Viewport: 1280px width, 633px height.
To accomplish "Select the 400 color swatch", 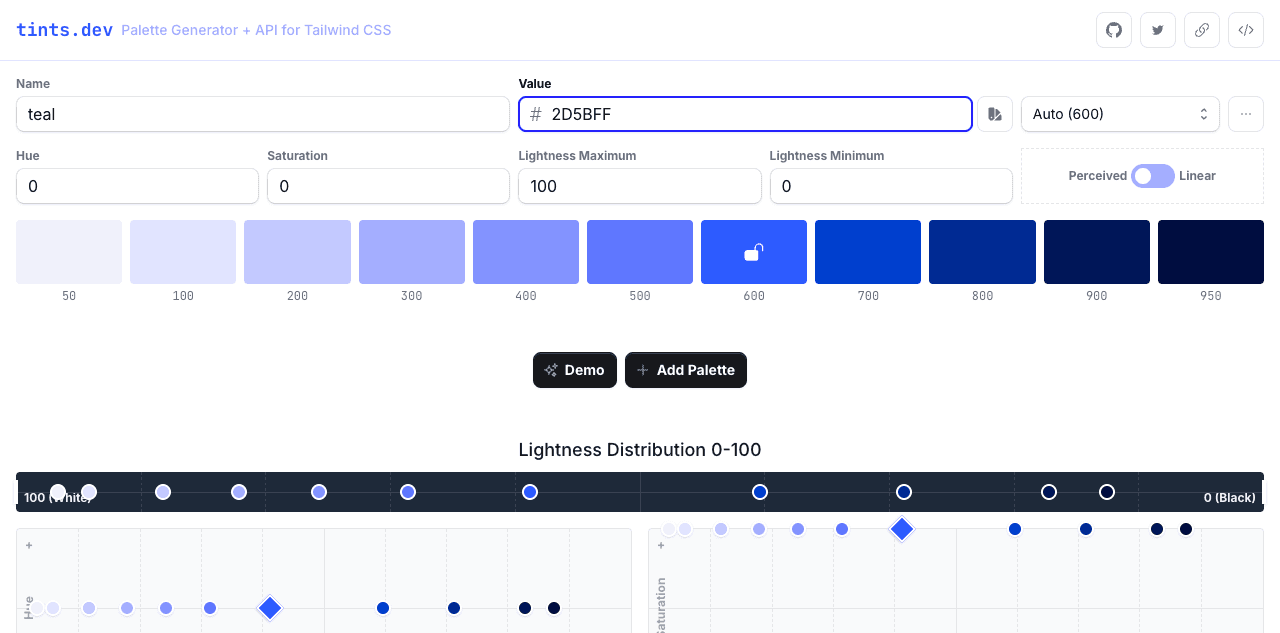I will [526, 252].
